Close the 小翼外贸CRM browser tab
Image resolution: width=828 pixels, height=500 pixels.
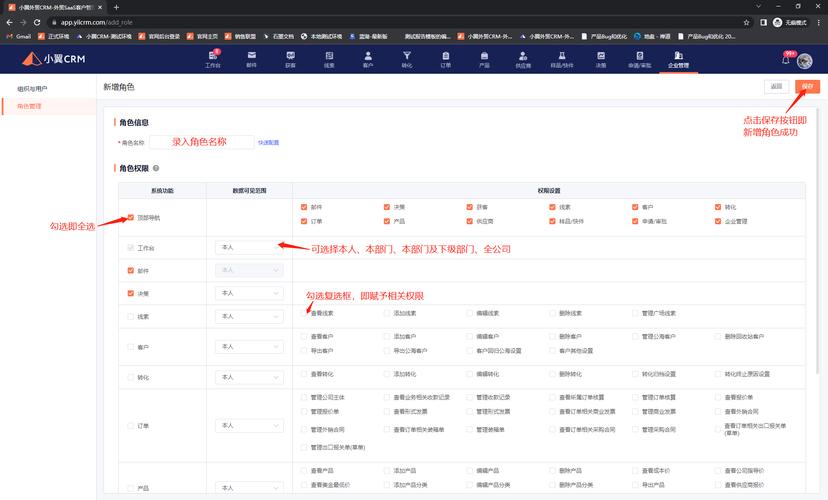click(100, 7)
